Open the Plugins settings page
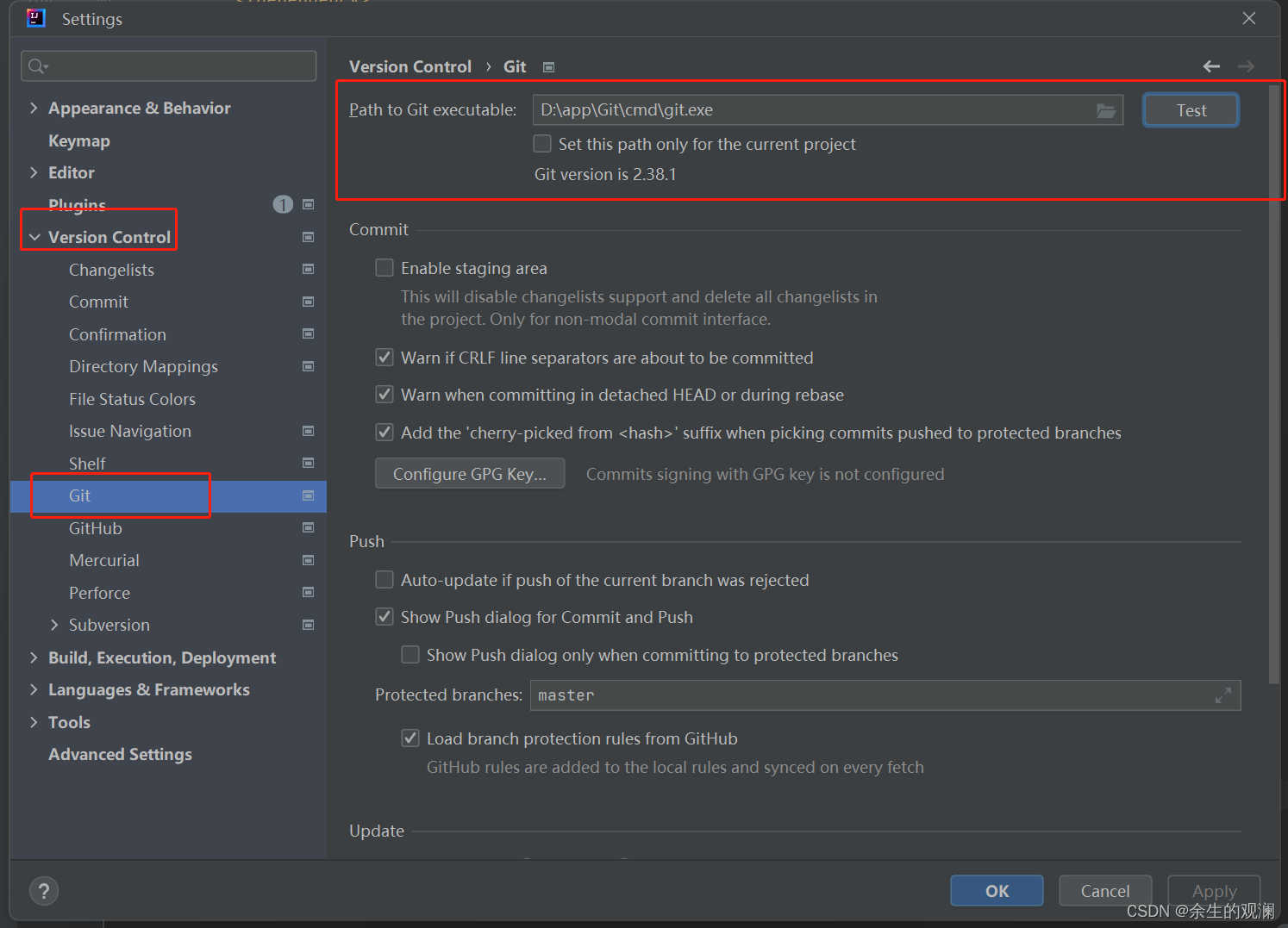Image resolution: width=1288 pixels, height=928 pixels. point(77,205)
